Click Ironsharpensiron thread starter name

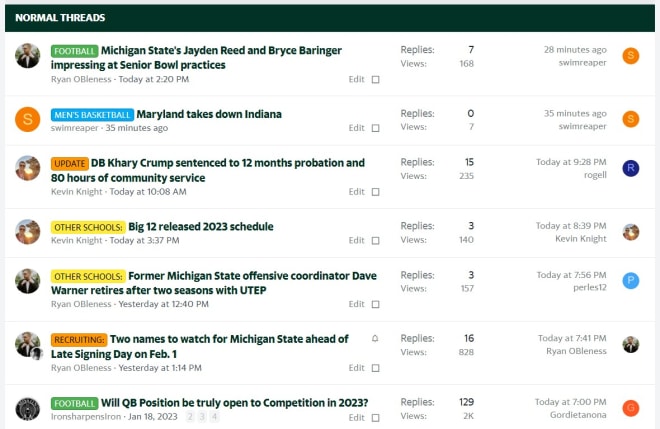85,416
